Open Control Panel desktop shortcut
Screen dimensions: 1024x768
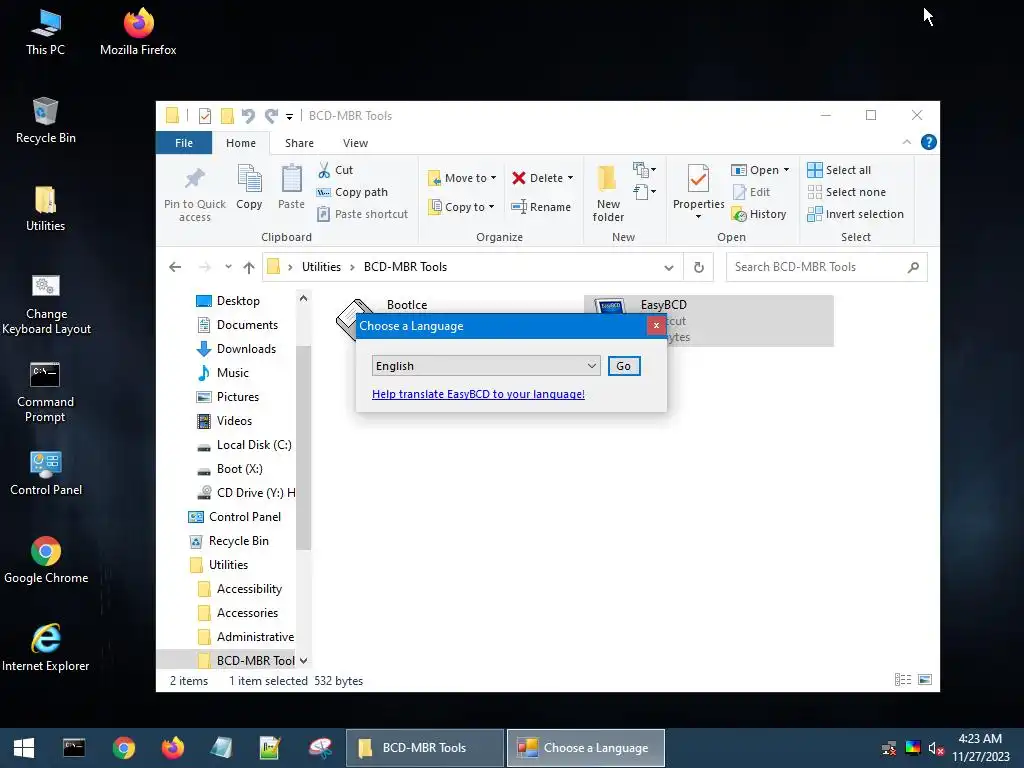[45, 473]
